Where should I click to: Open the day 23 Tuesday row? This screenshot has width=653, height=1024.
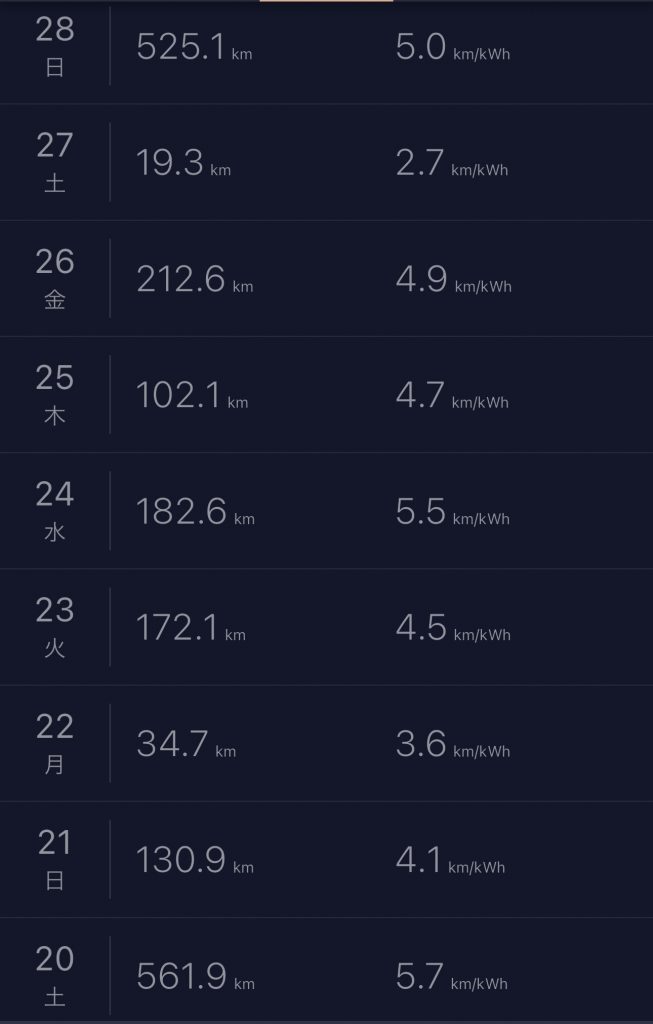(326, 627)
